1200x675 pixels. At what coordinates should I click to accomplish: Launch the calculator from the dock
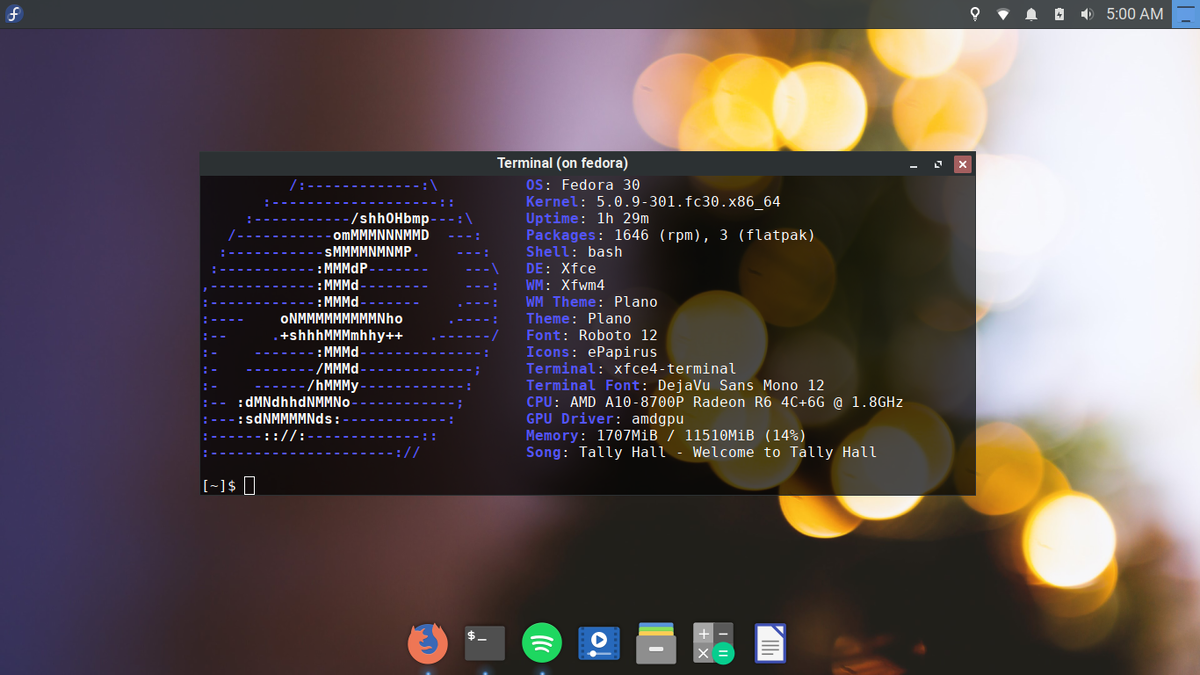tap(714, 642)
